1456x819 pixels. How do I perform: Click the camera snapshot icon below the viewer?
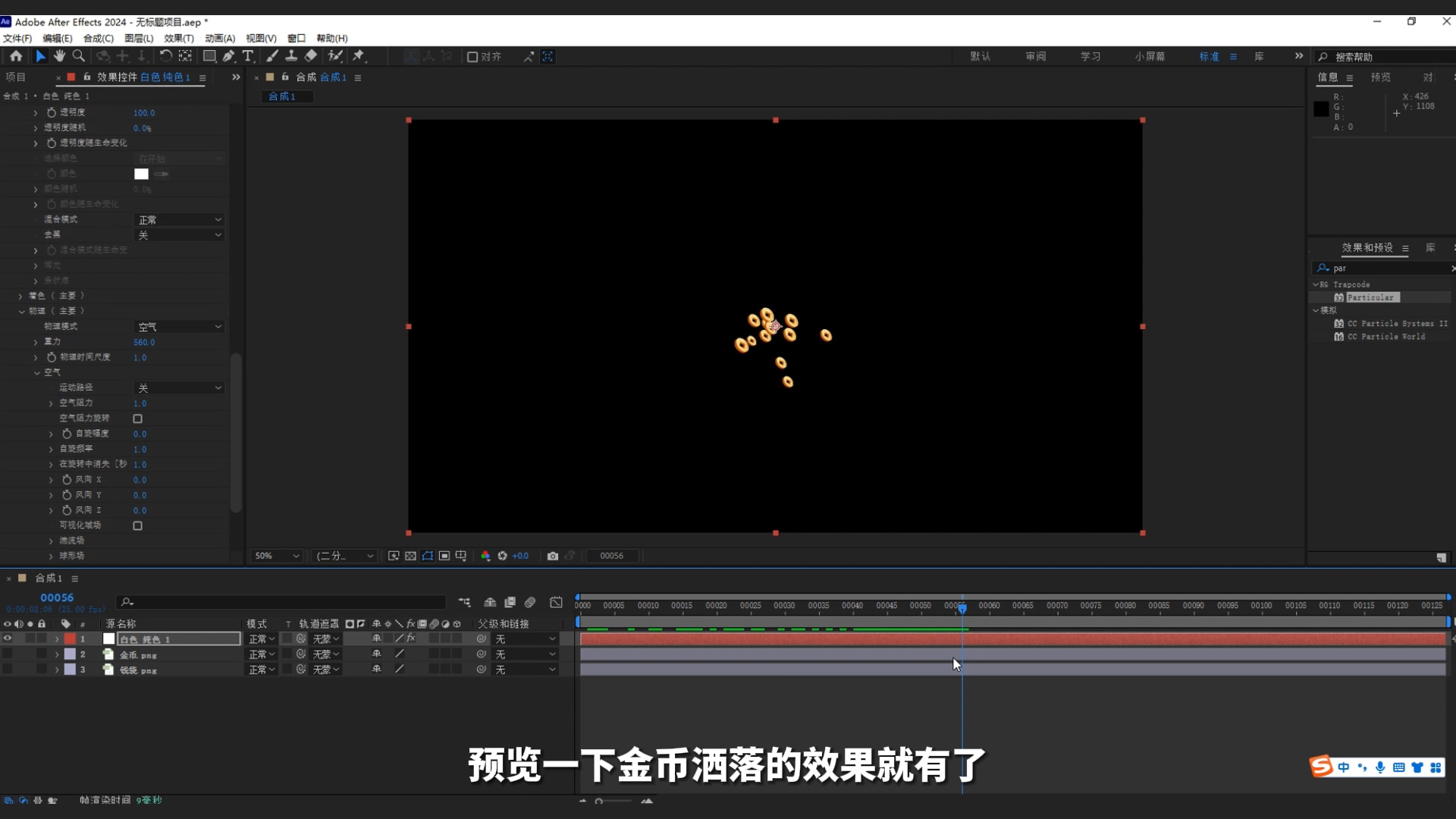pyautogui.click(x=554, y=556)
